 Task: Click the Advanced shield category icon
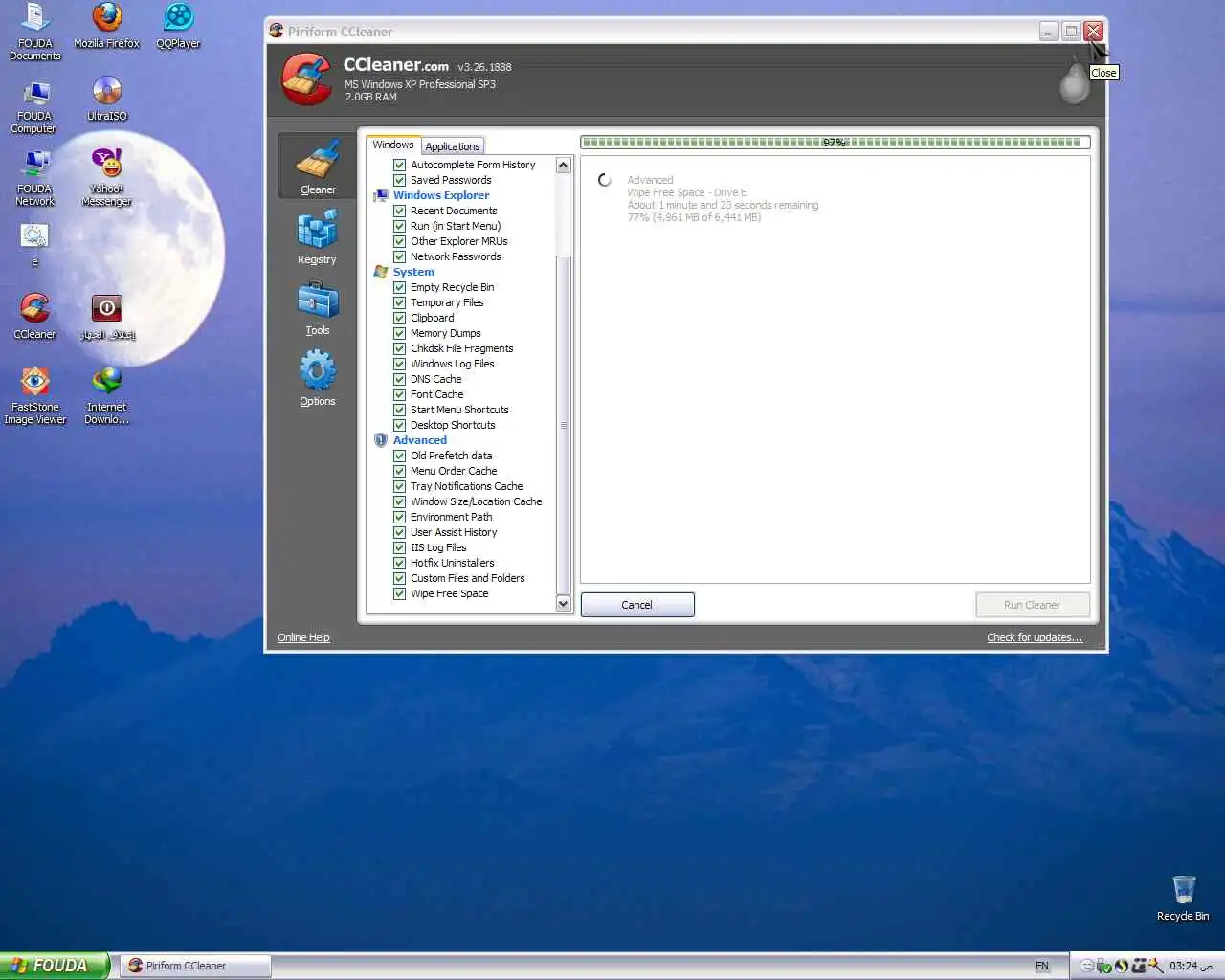pos(381,440)
